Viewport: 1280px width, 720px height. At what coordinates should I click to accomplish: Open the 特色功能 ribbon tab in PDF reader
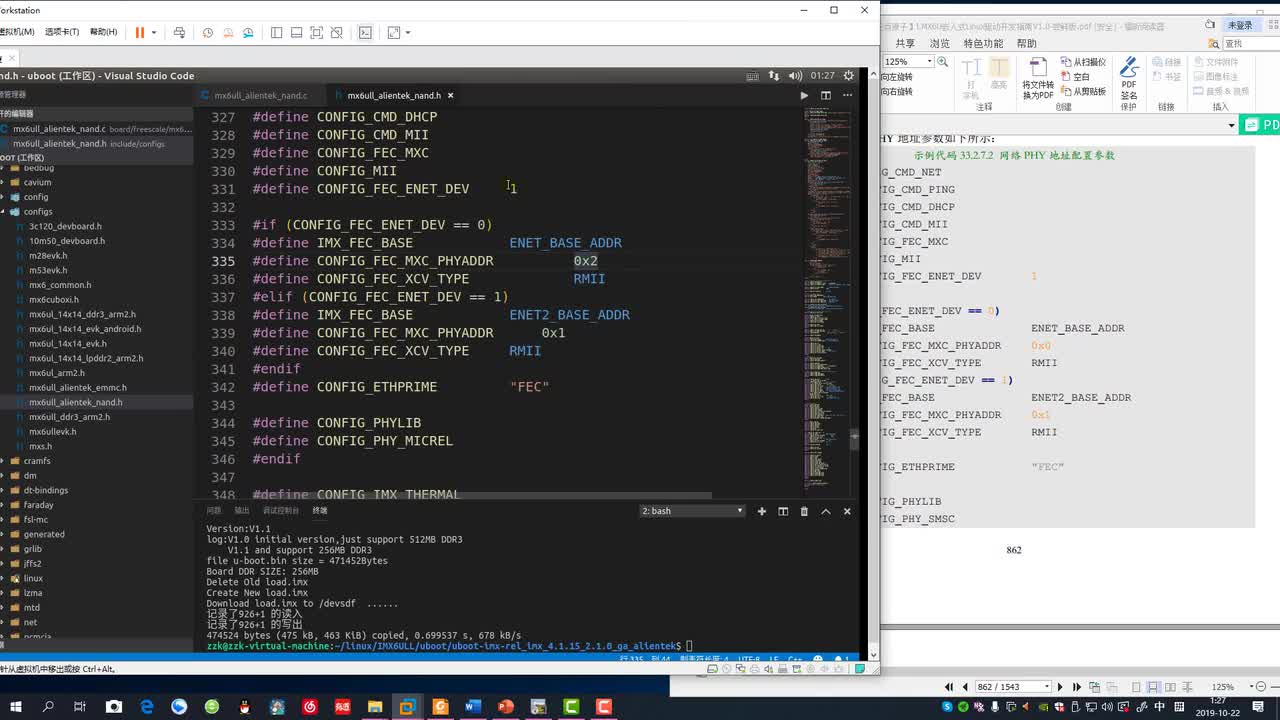point(983,43)
